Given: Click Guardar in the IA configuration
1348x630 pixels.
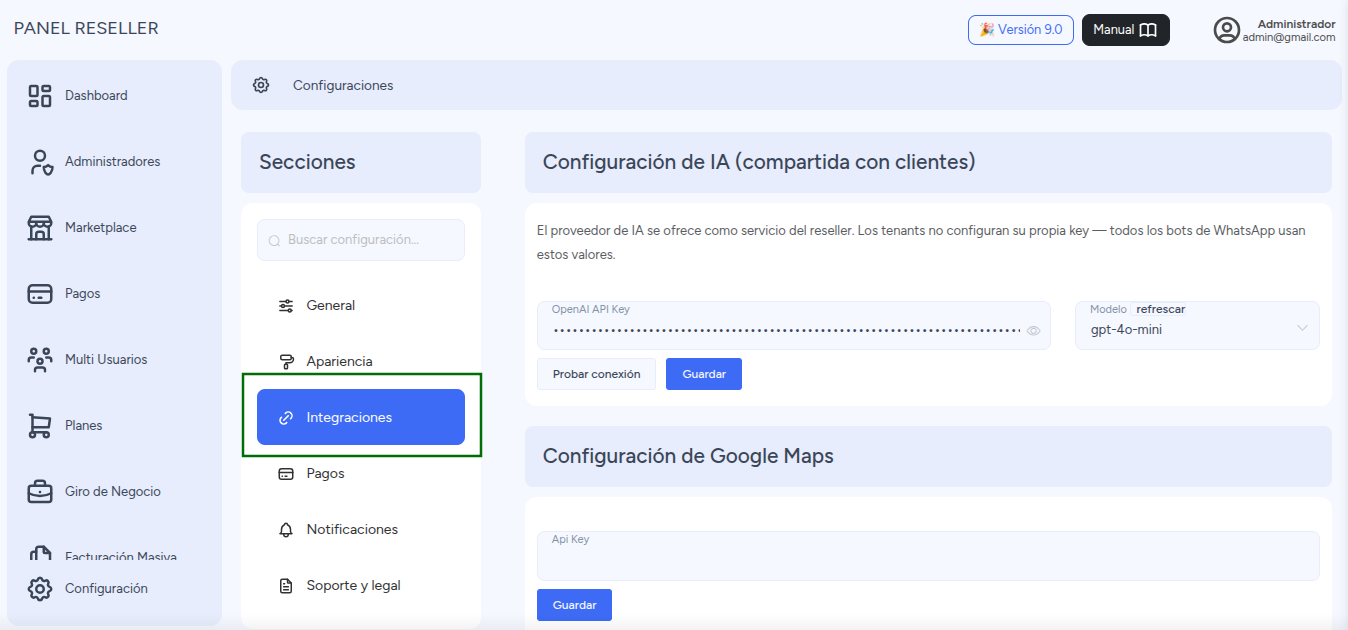Looking at the screenshot, I should tap(704, 374).
